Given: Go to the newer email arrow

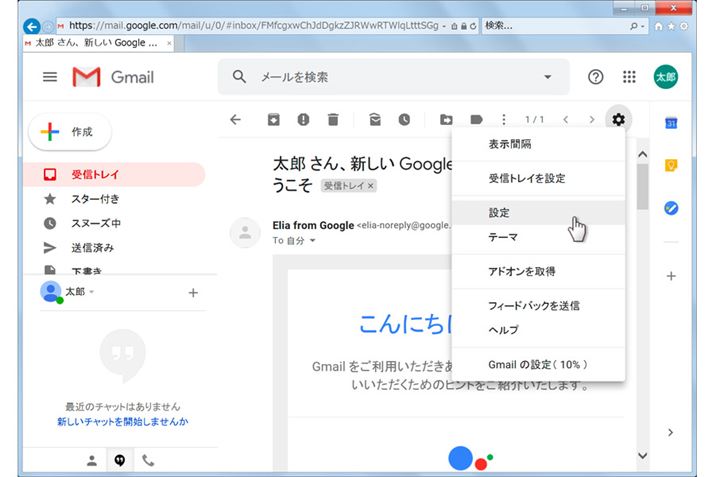Looking at the screenshot, I should (x=565, y=119).
